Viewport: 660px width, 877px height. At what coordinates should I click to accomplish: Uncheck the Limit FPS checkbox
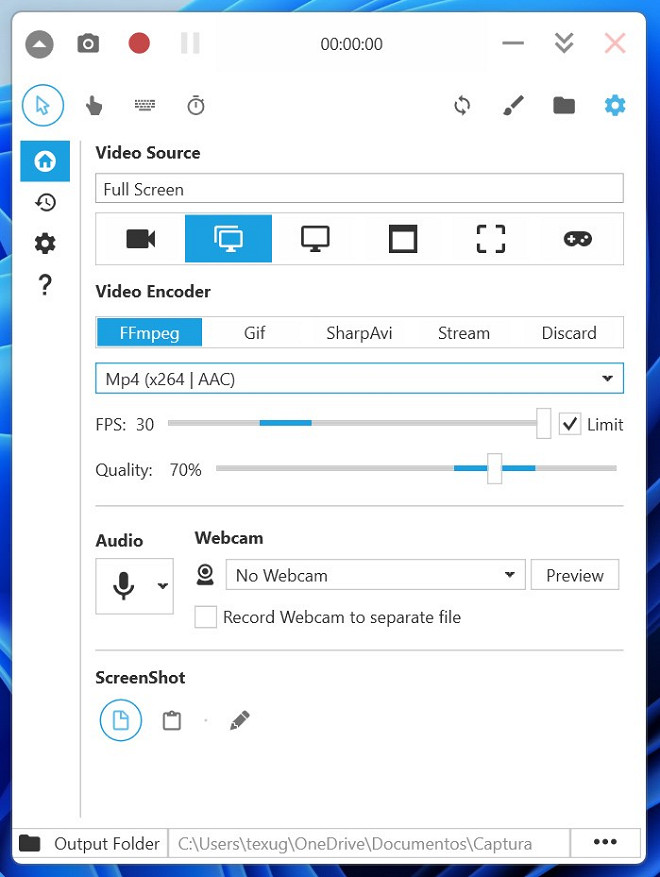[570, 424]
